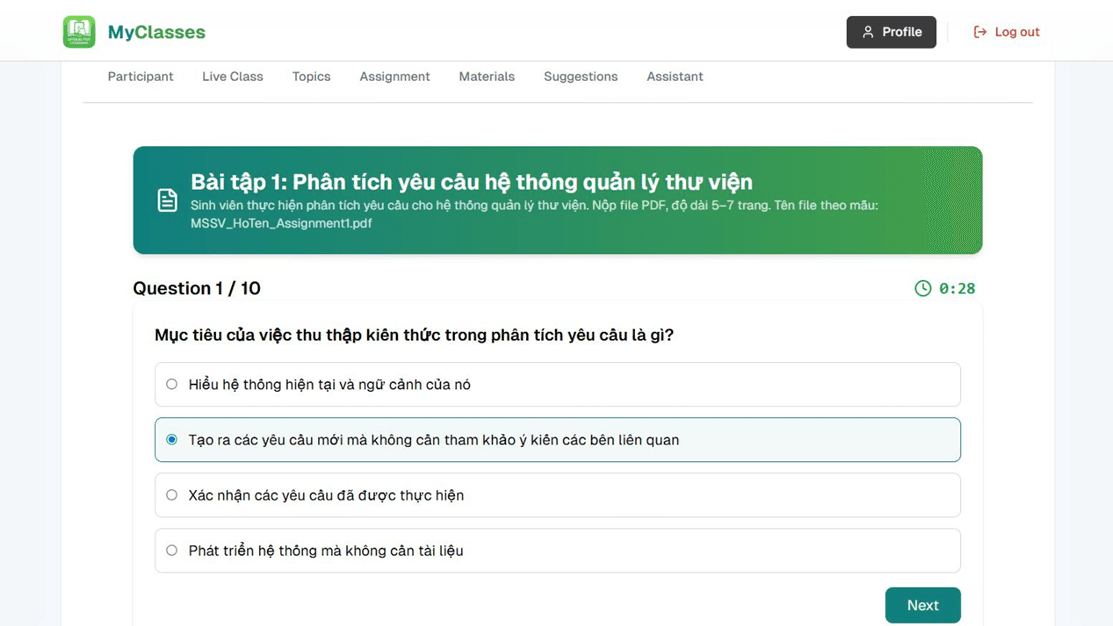1113x626 pixels.
Task: Switch to the Suggestions tab
Action: click(x=581, y=77)
